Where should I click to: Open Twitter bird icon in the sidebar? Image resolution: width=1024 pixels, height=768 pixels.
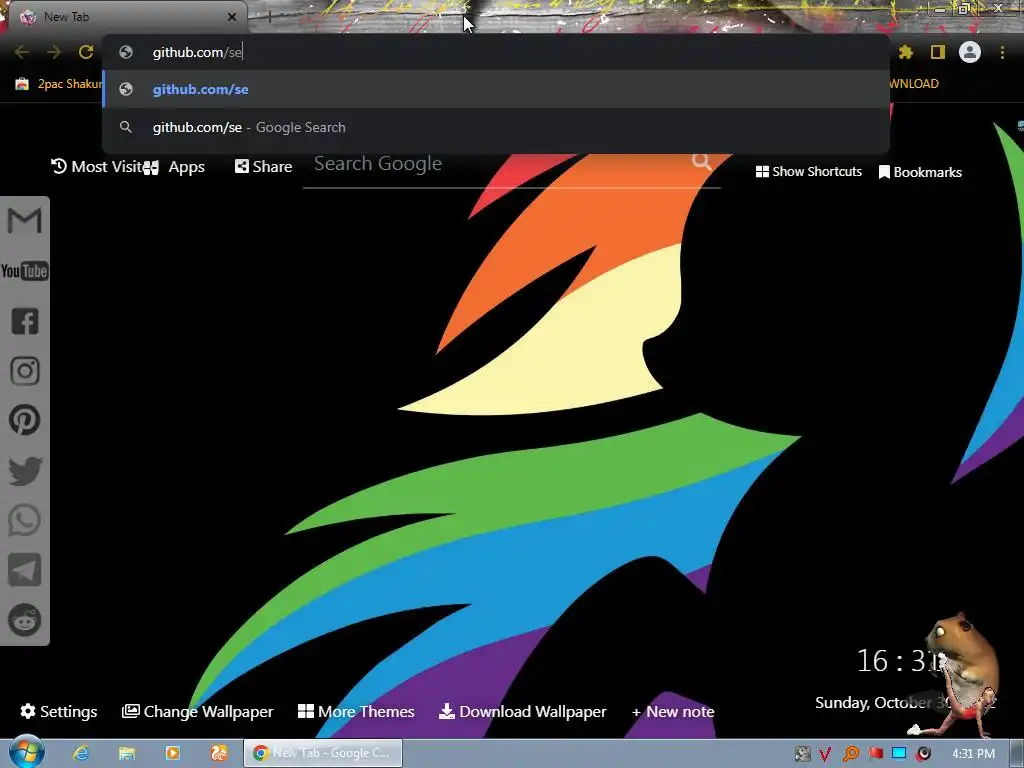pos(25,470)
